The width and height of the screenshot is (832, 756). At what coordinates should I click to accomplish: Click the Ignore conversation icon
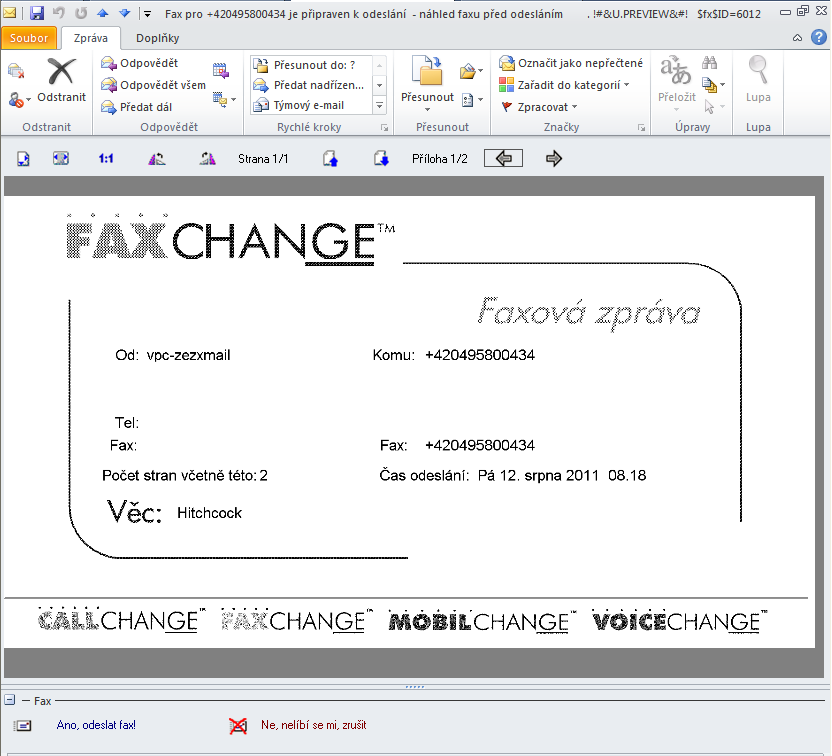(16, 71)
